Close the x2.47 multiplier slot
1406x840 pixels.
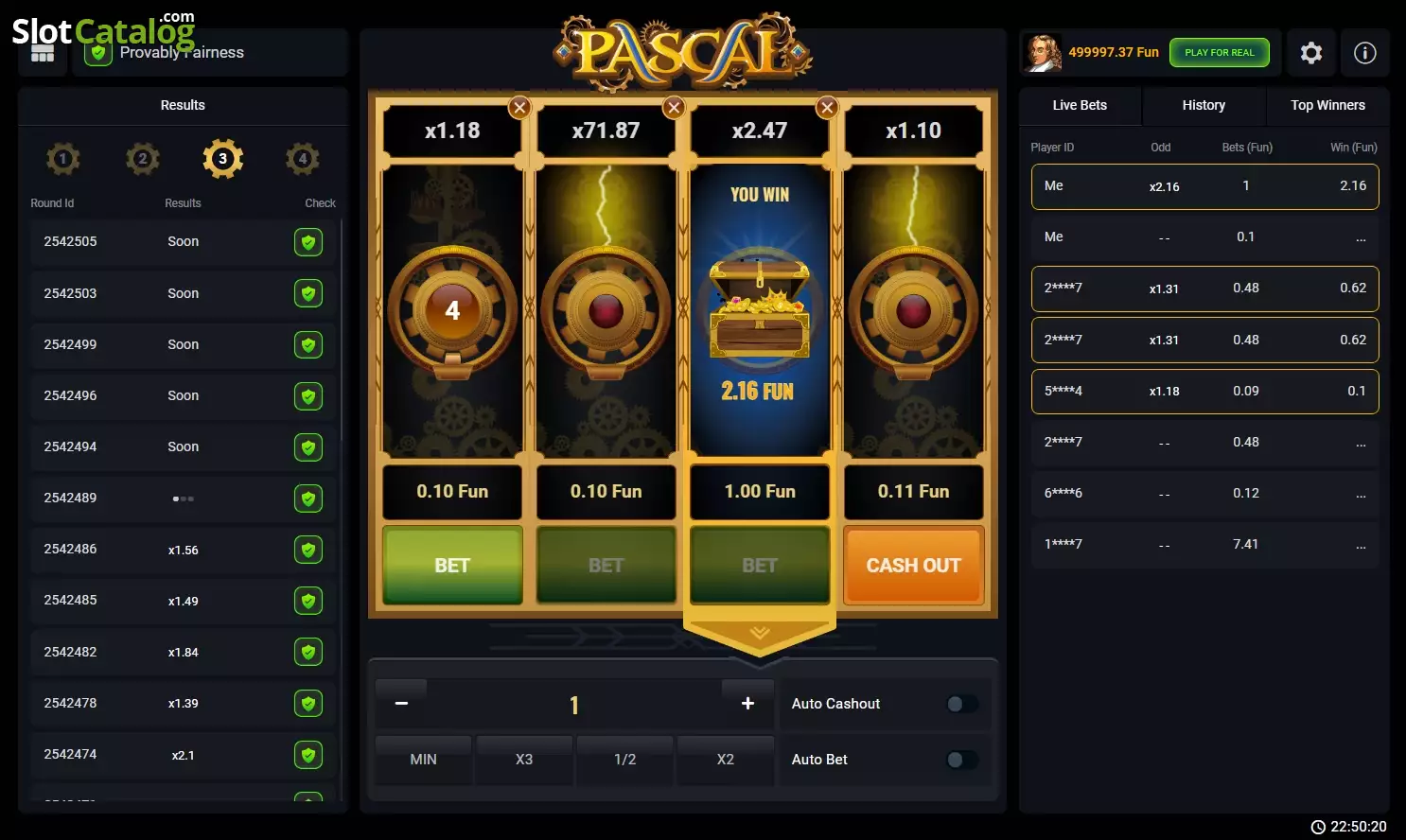click(x=827, y=108)
